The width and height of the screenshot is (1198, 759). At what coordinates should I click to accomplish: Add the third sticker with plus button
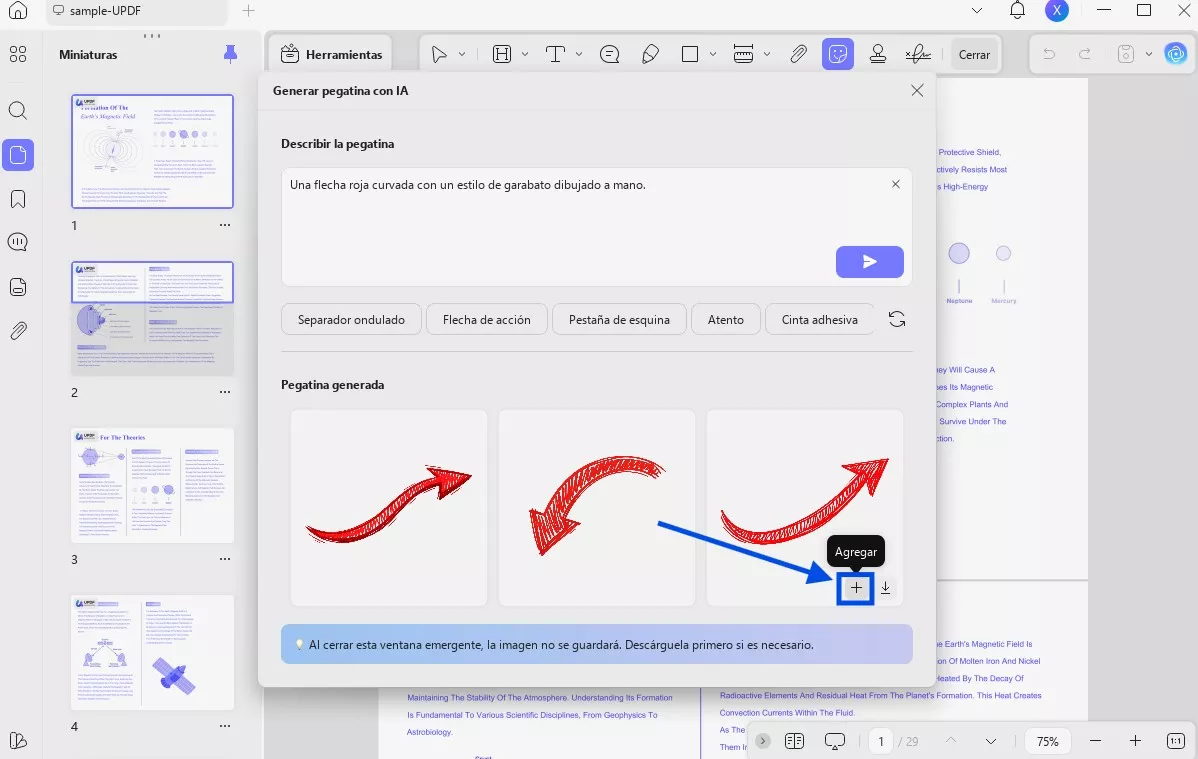tap(856, 588)
